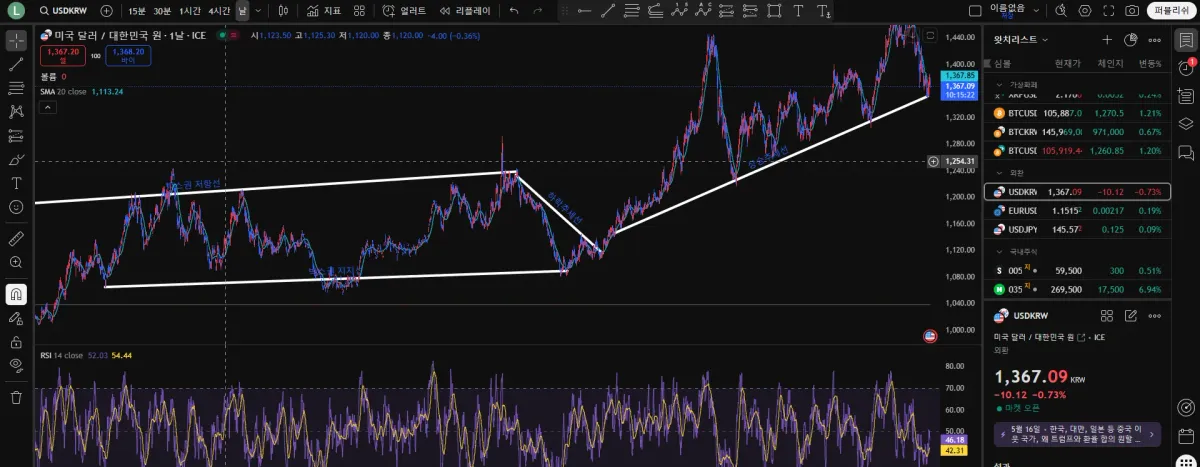Collapse the 국내주식 watchlist section
The height and width of the screenshot is (467, 1200).
[1000, 251]
